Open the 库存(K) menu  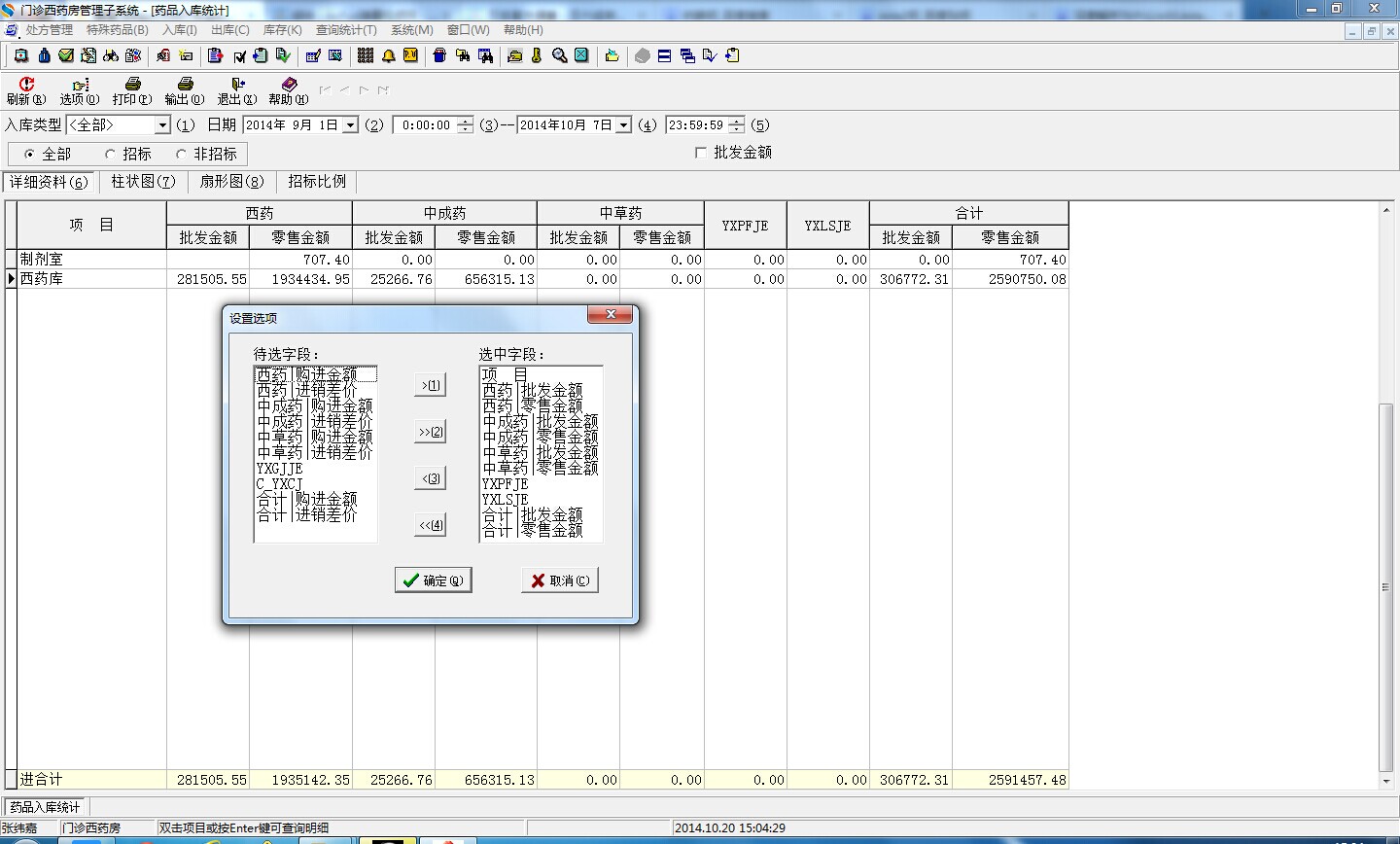point(283,30)
